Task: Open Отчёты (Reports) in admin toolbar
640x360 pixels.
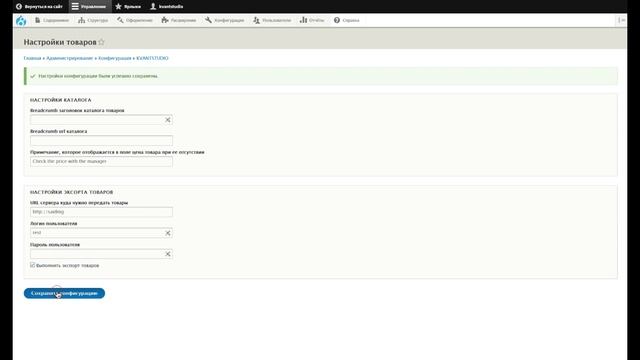Action: point(312,20)
